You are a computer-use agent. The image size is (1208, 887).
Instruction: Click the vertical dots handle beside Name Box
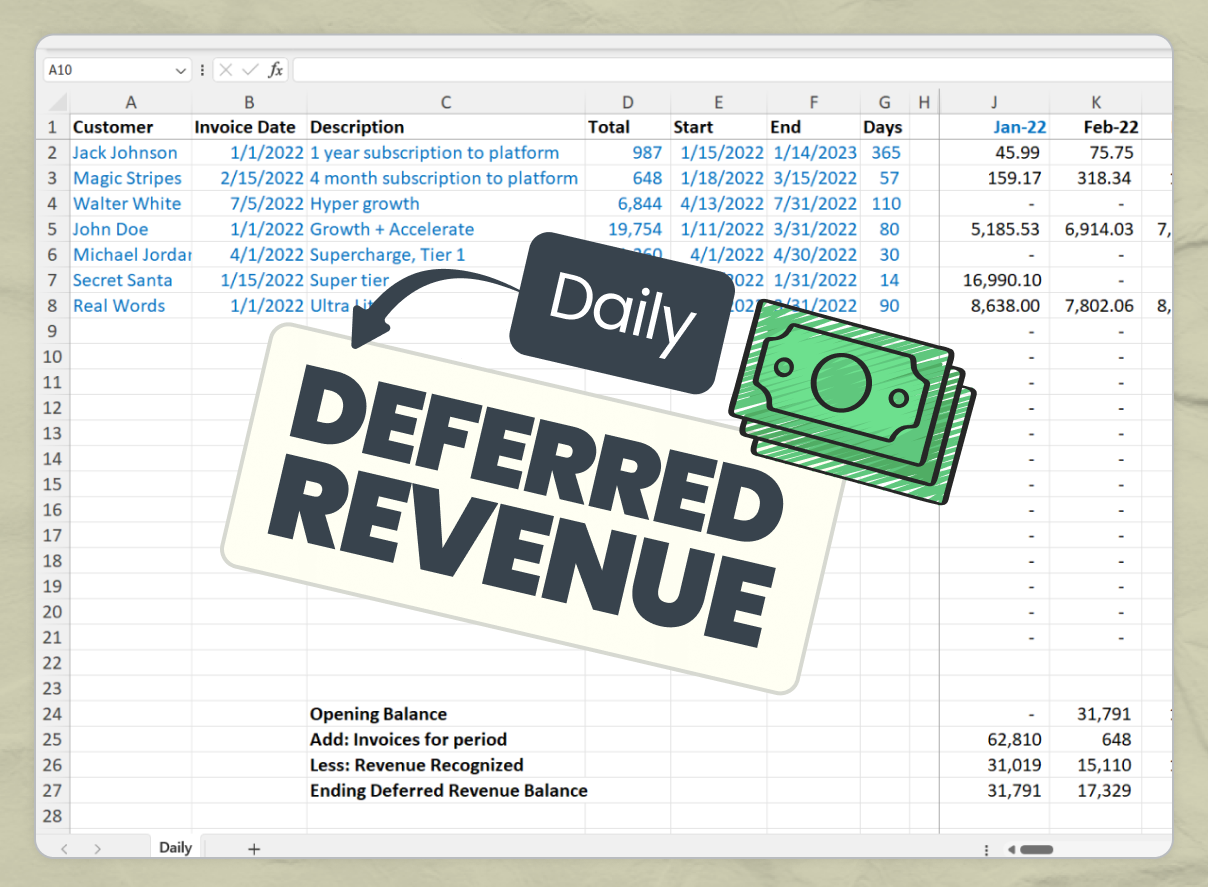[x=202, y=70]
